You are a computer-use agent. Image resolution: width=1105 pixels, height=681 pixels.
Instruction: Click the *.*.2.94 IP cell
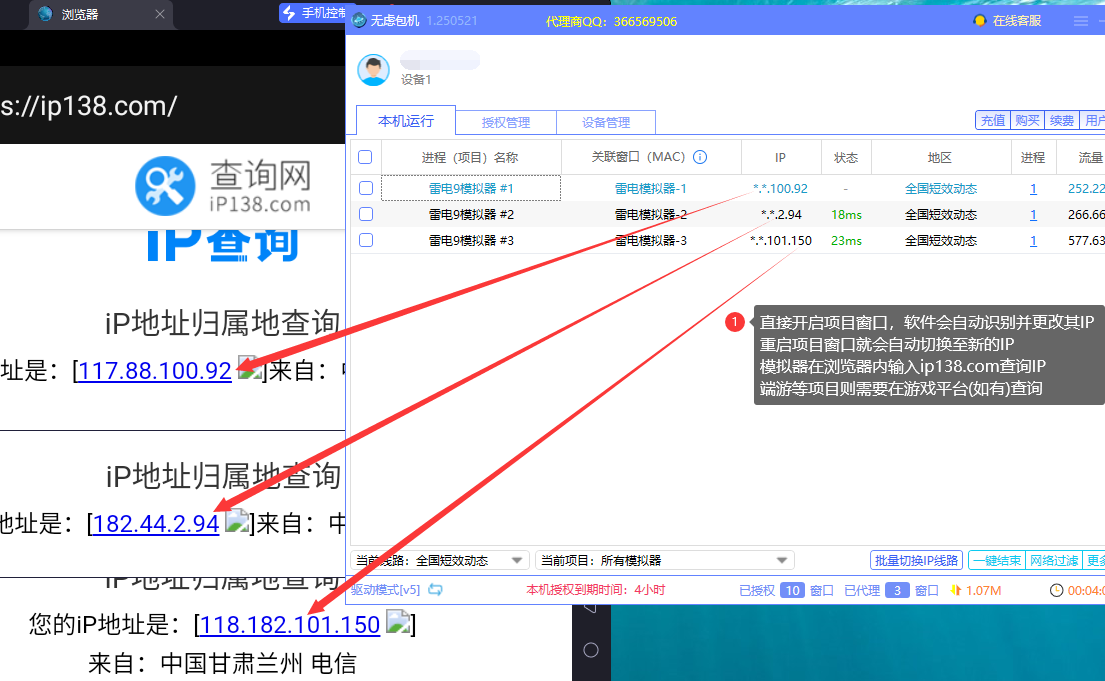tap(781, 214)
